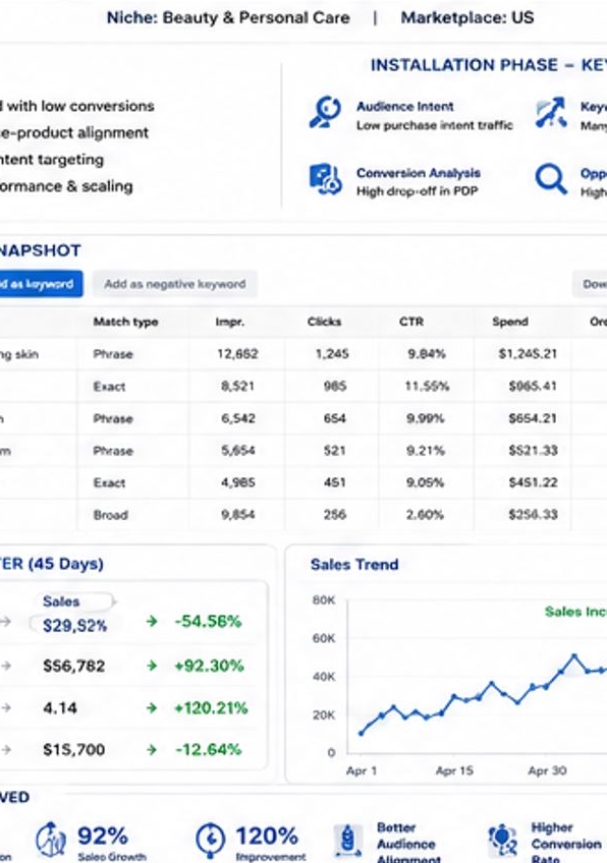Click the 120% improvement circular icon

pos(210,840)
